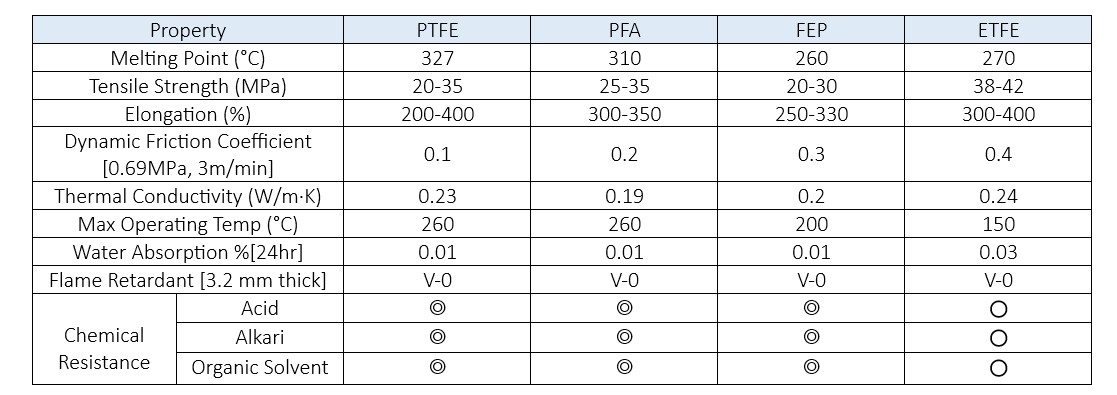Click double-circle icon for PTFE Organic Solvent
The image size is (1117, 395).
(x=437, y=366)
